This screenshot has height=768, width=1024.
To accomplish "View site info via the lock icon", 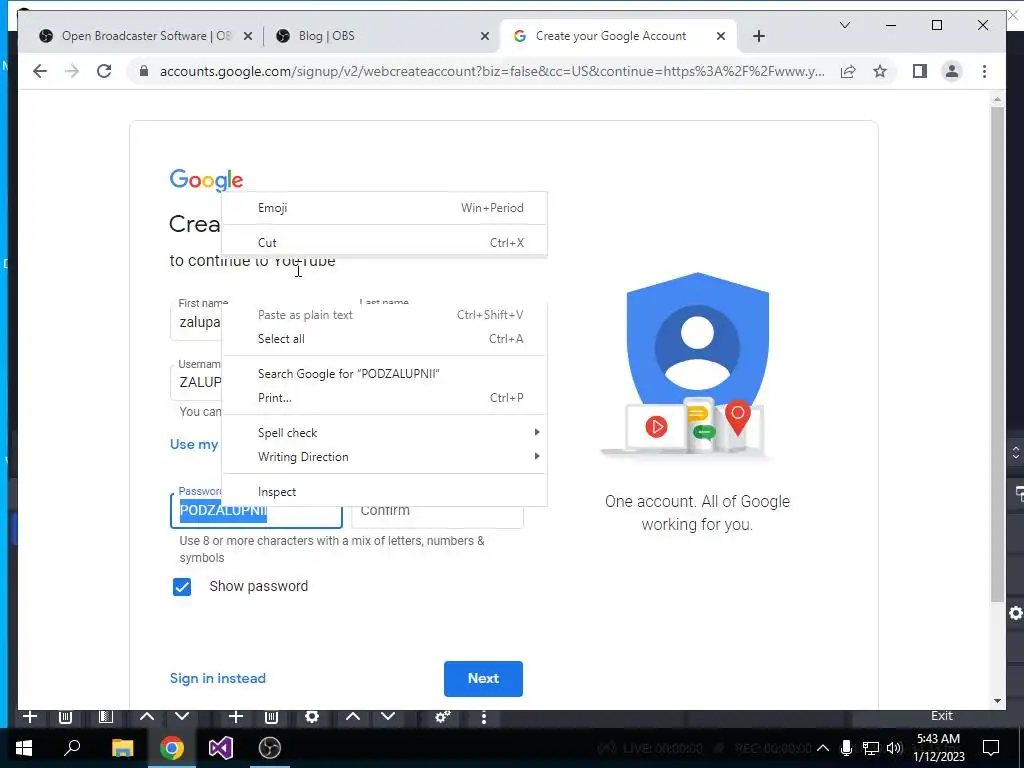I will pyautogui.click(x=144, y=71).
